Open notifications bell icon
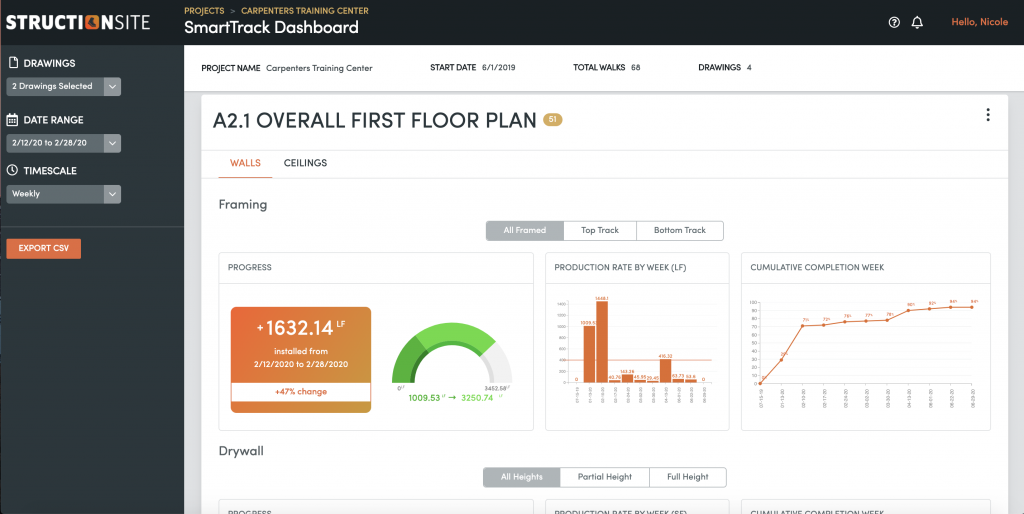This screenshot has height=514, width=1024. pyautogui.click(x=917, y=23)
